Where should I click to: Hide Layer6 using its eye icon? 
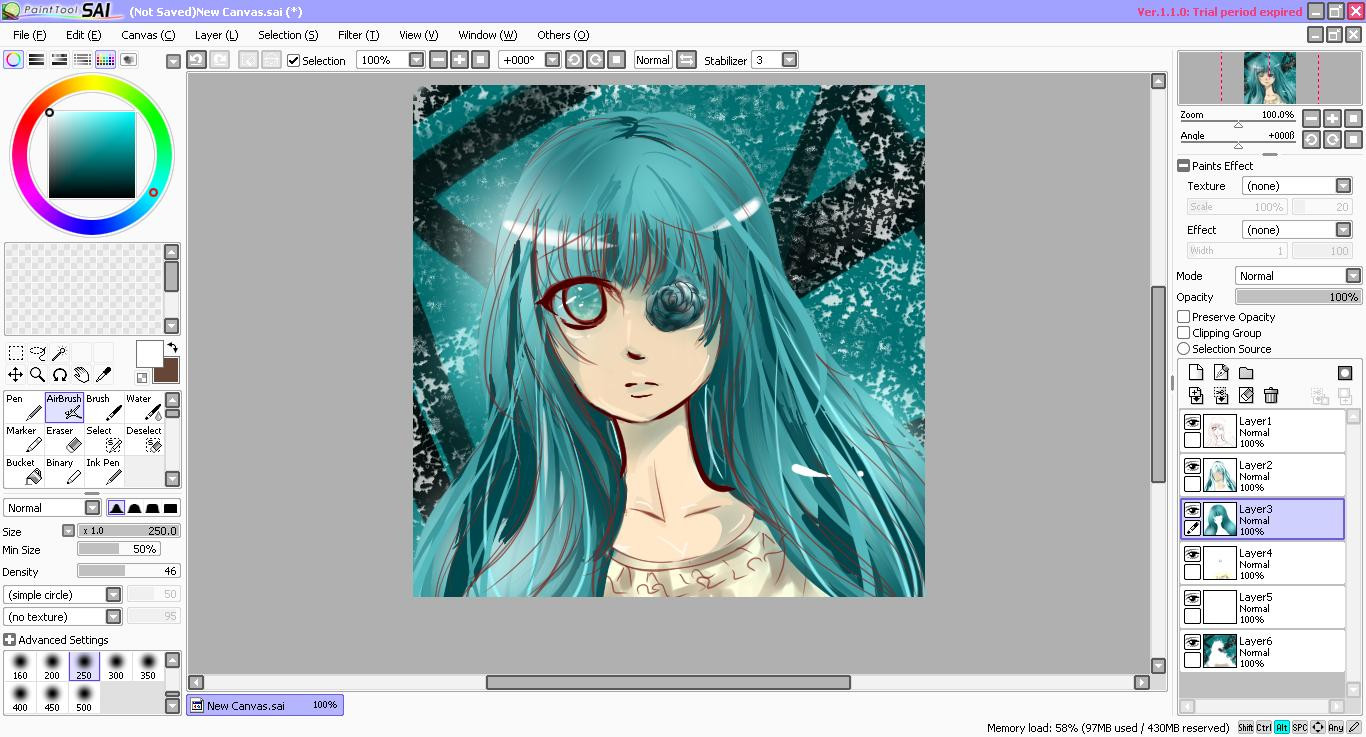tap(1192, 643)
